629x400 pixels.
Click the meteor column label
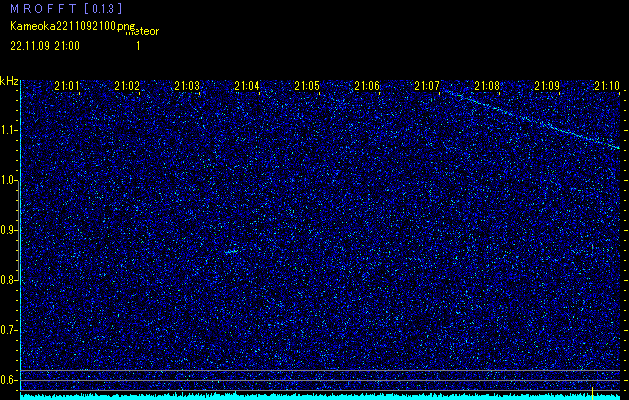click(x=142, y=31)
